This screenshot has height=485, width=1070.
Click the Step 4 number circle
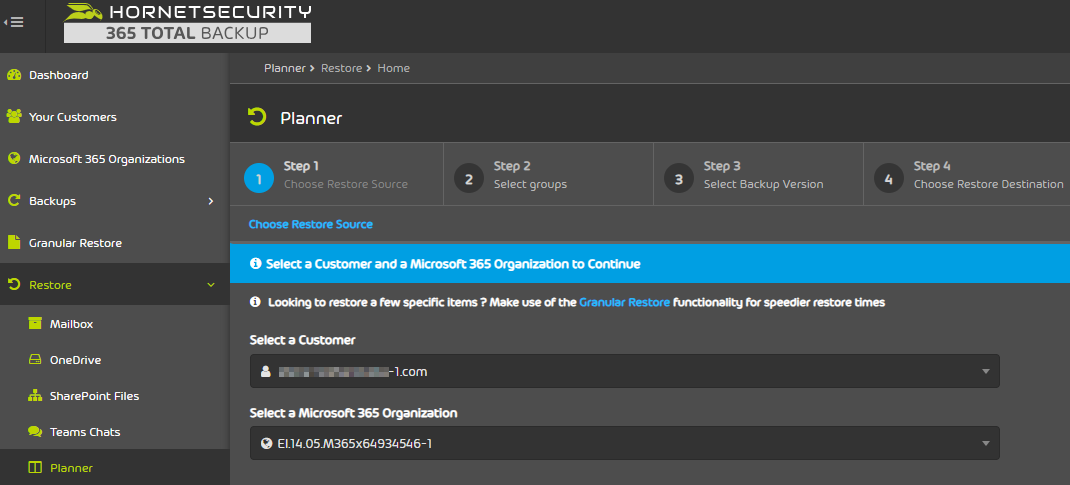[888, 179]
